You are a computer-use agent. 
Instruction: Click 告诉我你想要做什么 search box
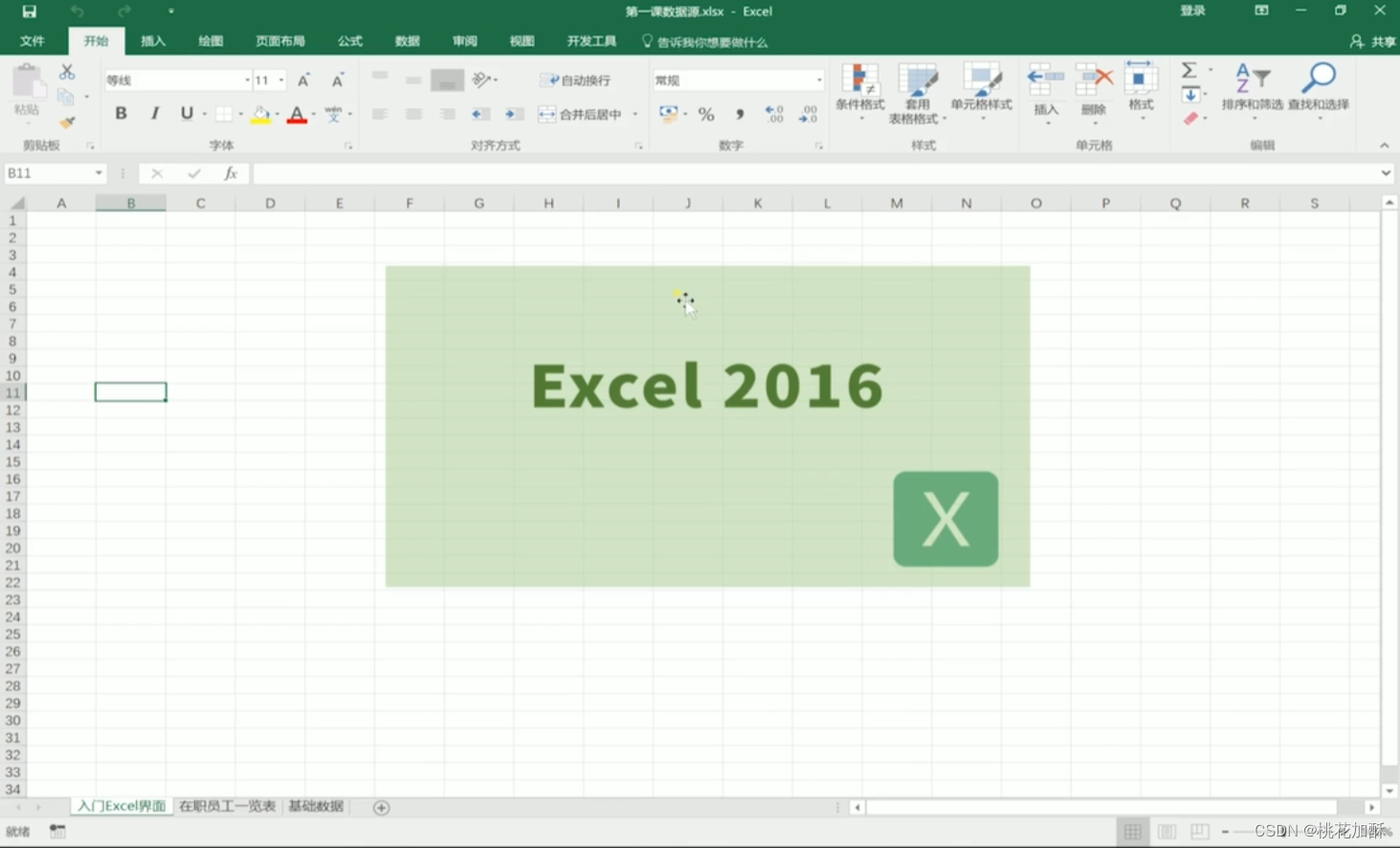[704, 42]
